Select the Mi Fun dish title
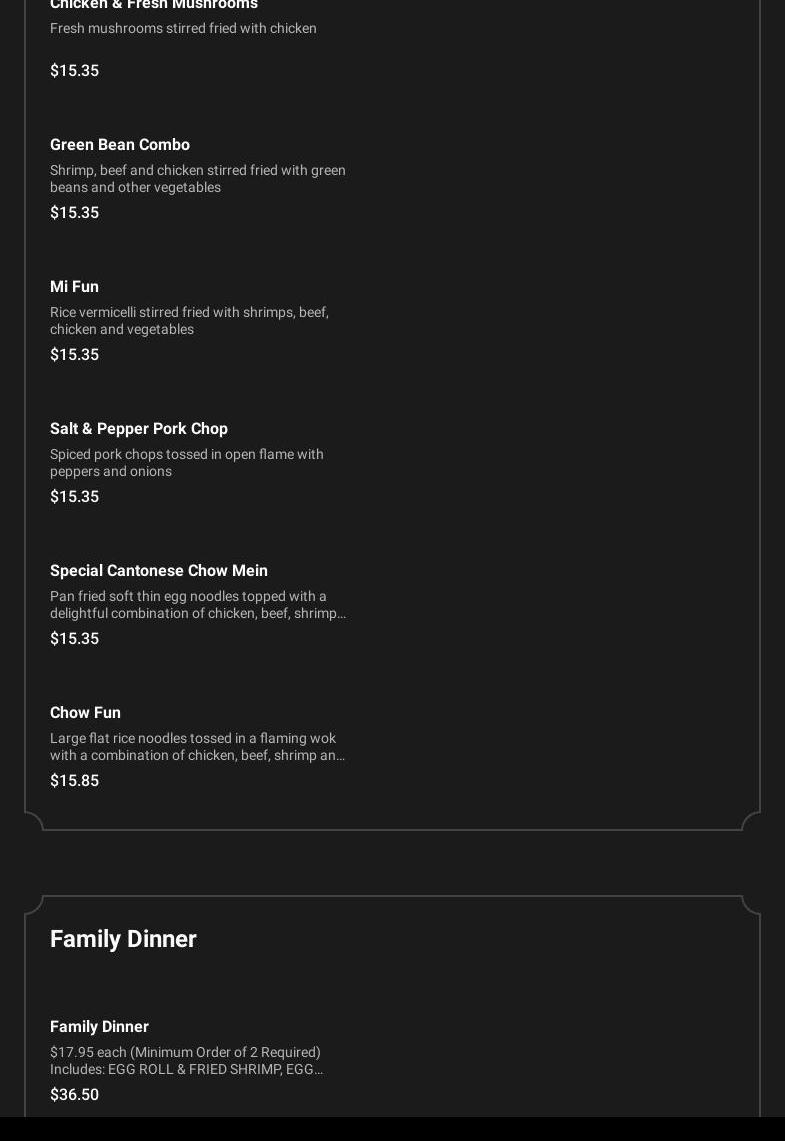Screen dimensions: 785x1141 tap(74, 286)
